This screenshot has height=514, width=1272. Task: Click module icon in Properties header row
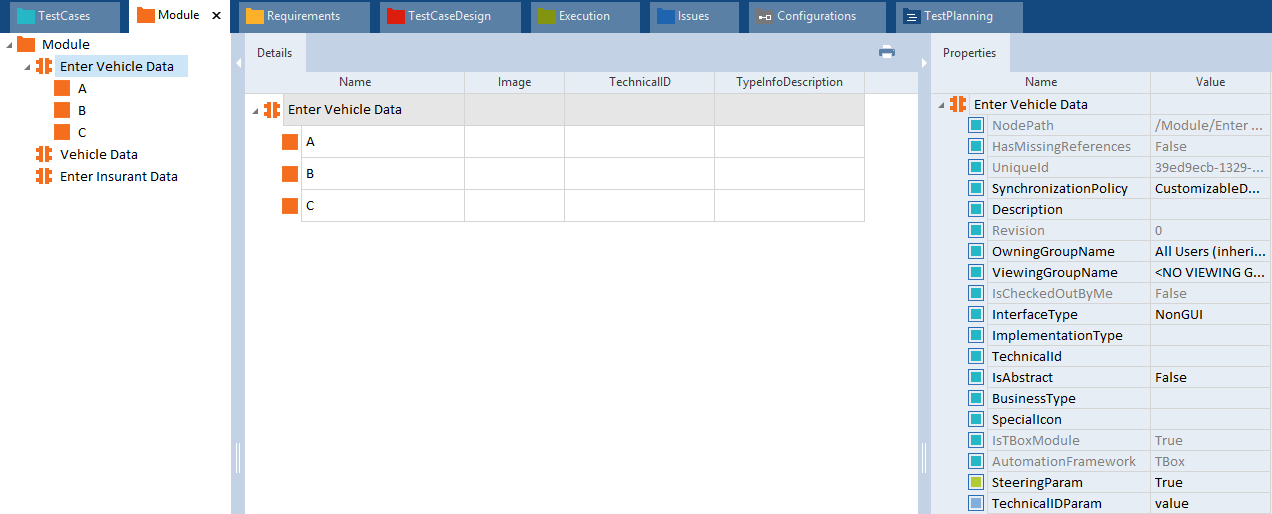coord(958,104)
